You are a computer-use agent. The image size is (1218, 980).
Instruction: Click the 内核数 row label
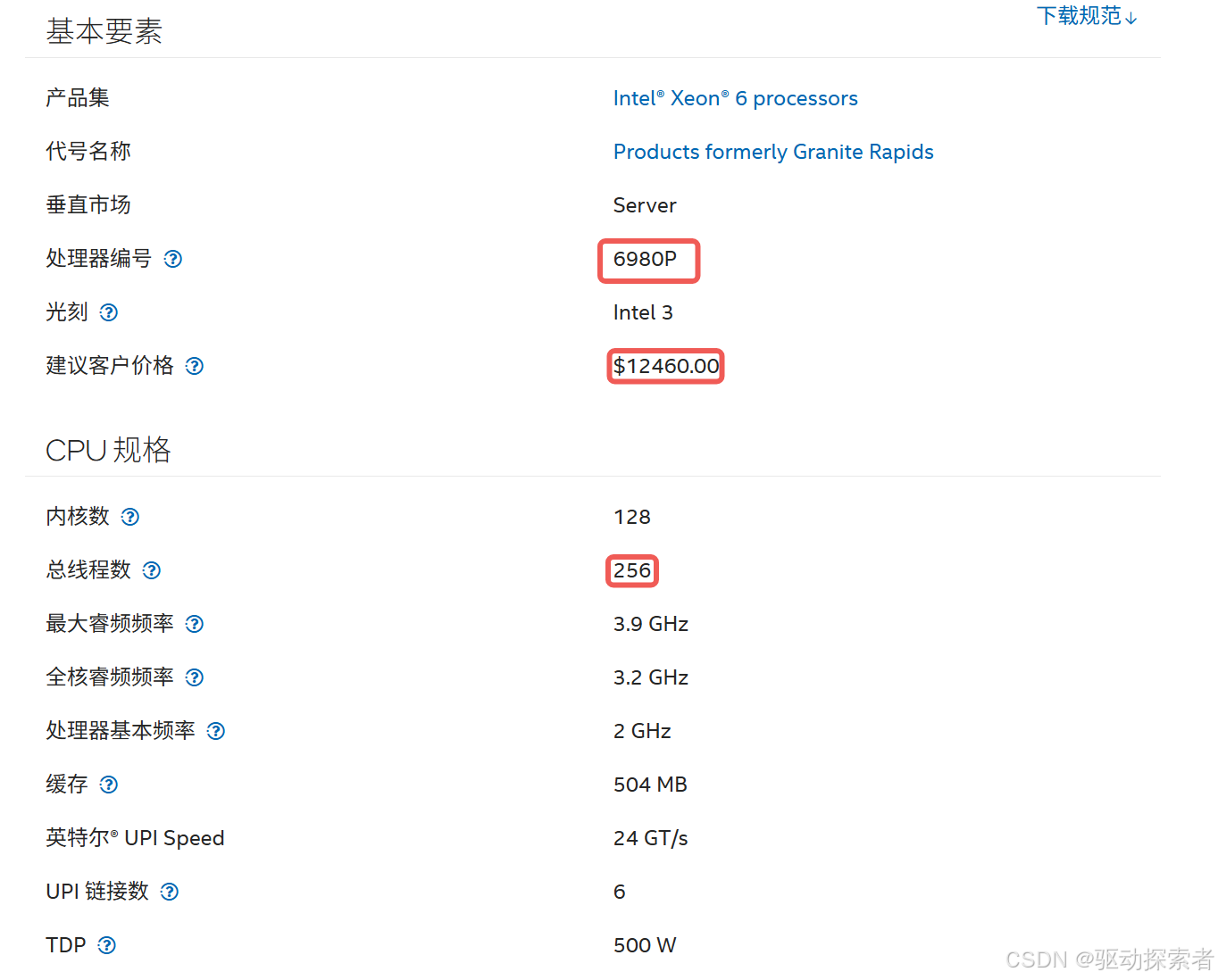pyautogui.click(x=78, y=517)
